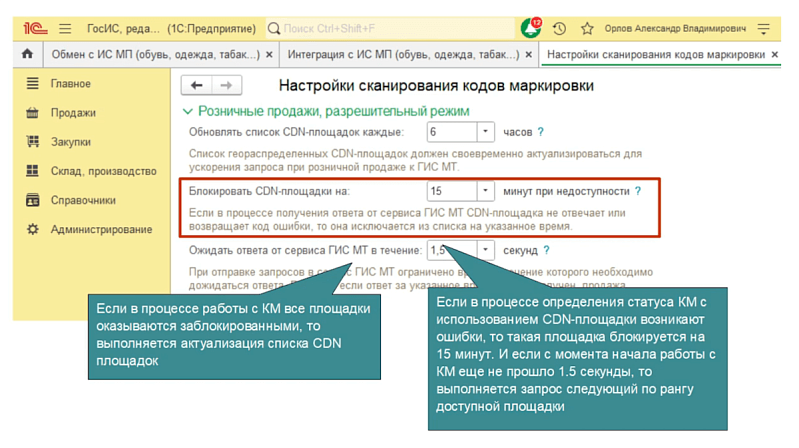Open the history clock icon
799x448 pixels.
point(559,29)
